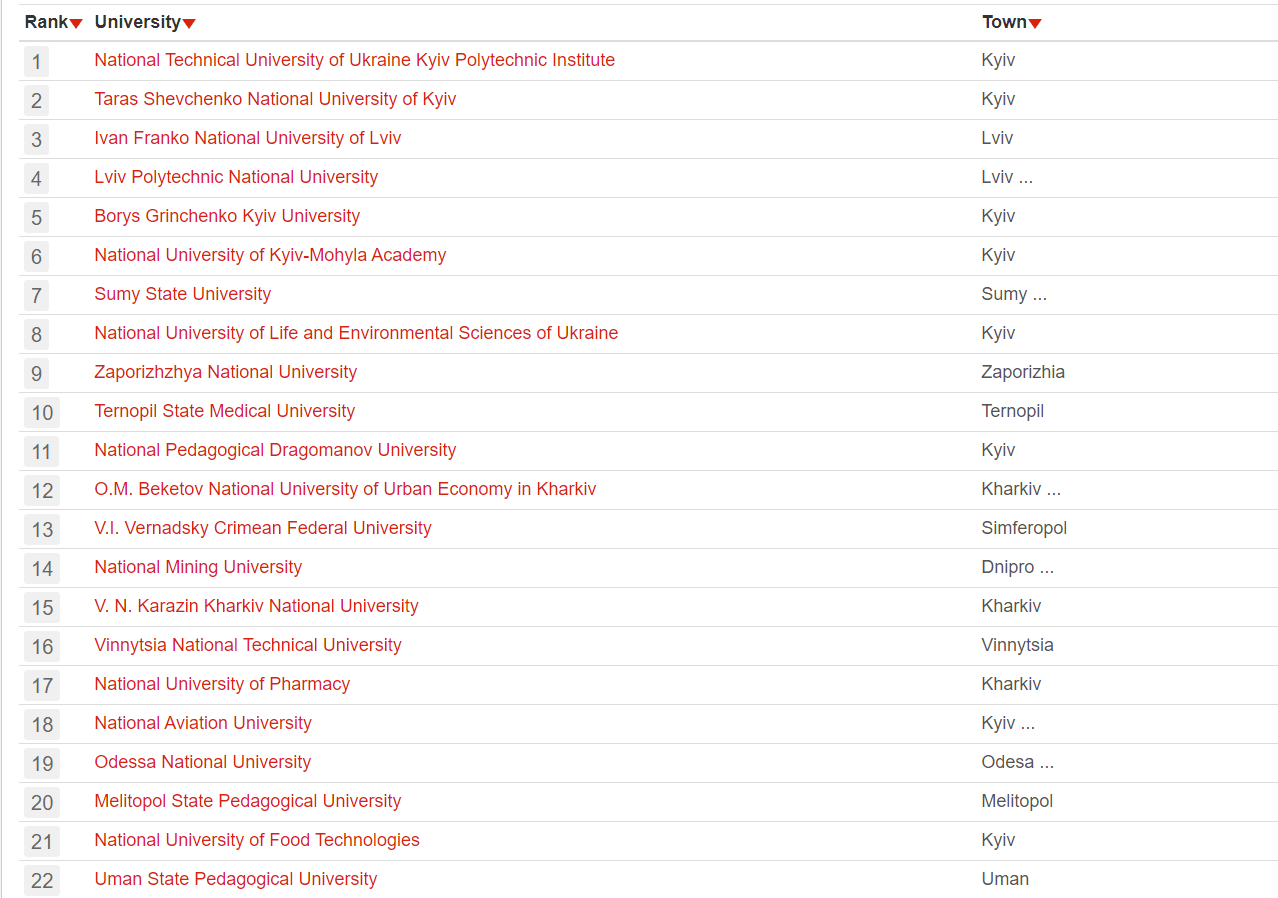This screenshot has height=898, width=1278.
Task: Open Uman State Pedagogical University link
Action: click(x=235, y=879)
